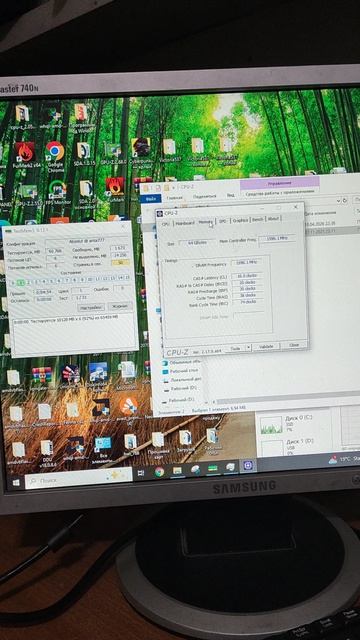Switch to the SPD tab in CPU-Z

click(x=222, y=221)
